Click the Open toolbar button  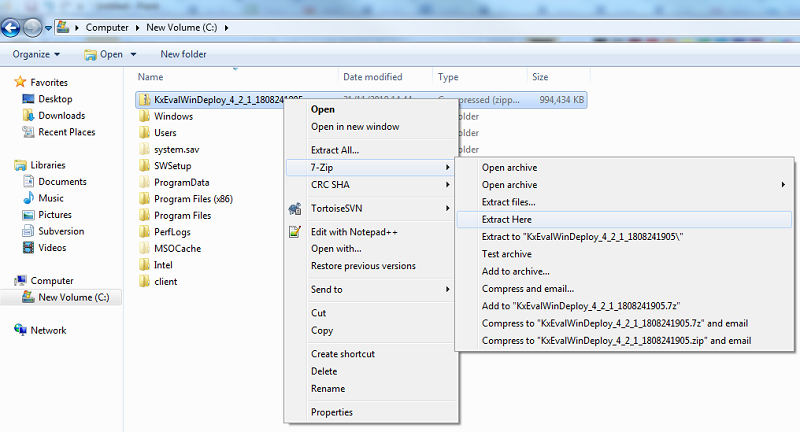[x=104, y=54]
